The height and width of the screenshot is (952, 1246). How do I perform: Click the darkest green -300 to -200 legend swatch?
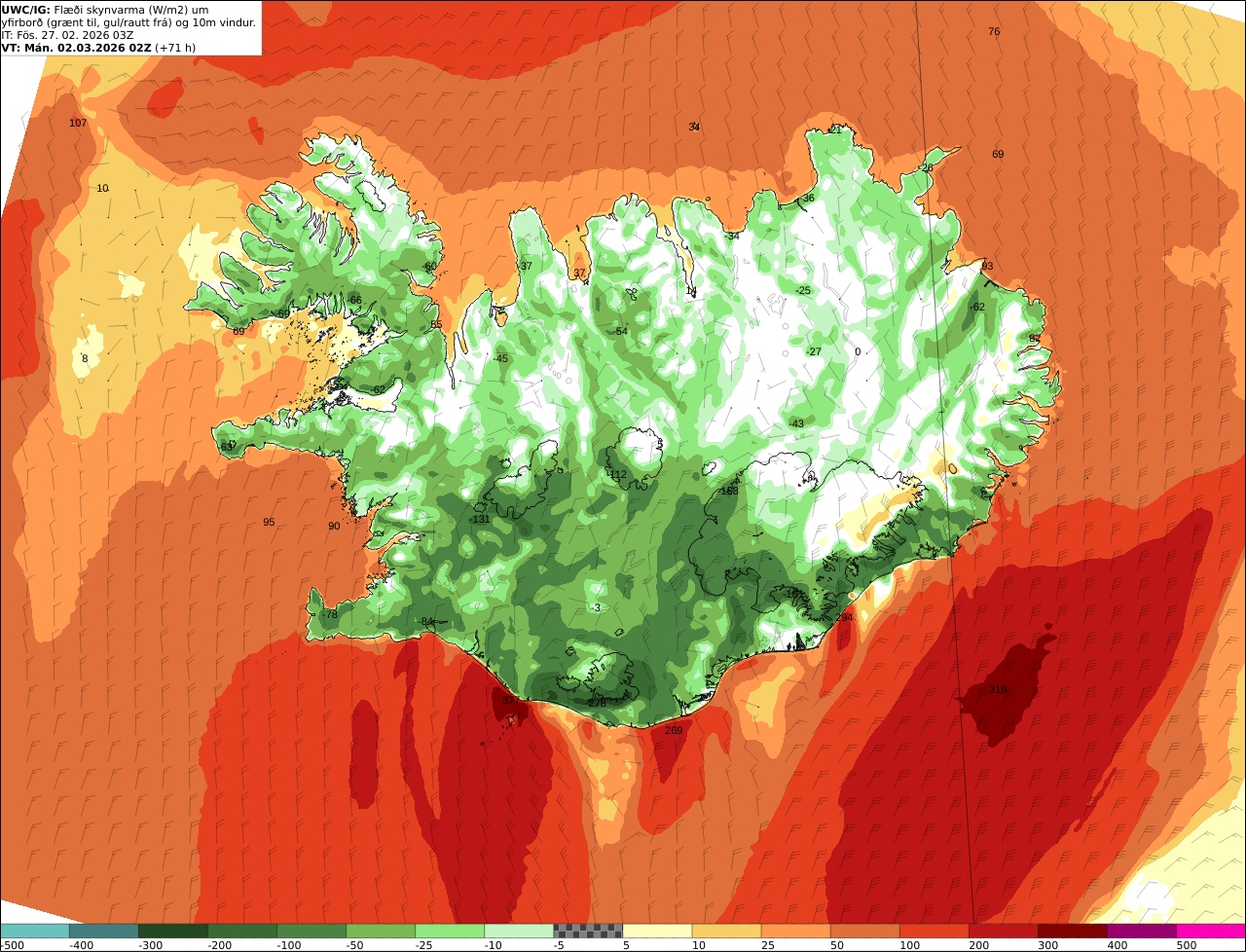tap(173, 931)
